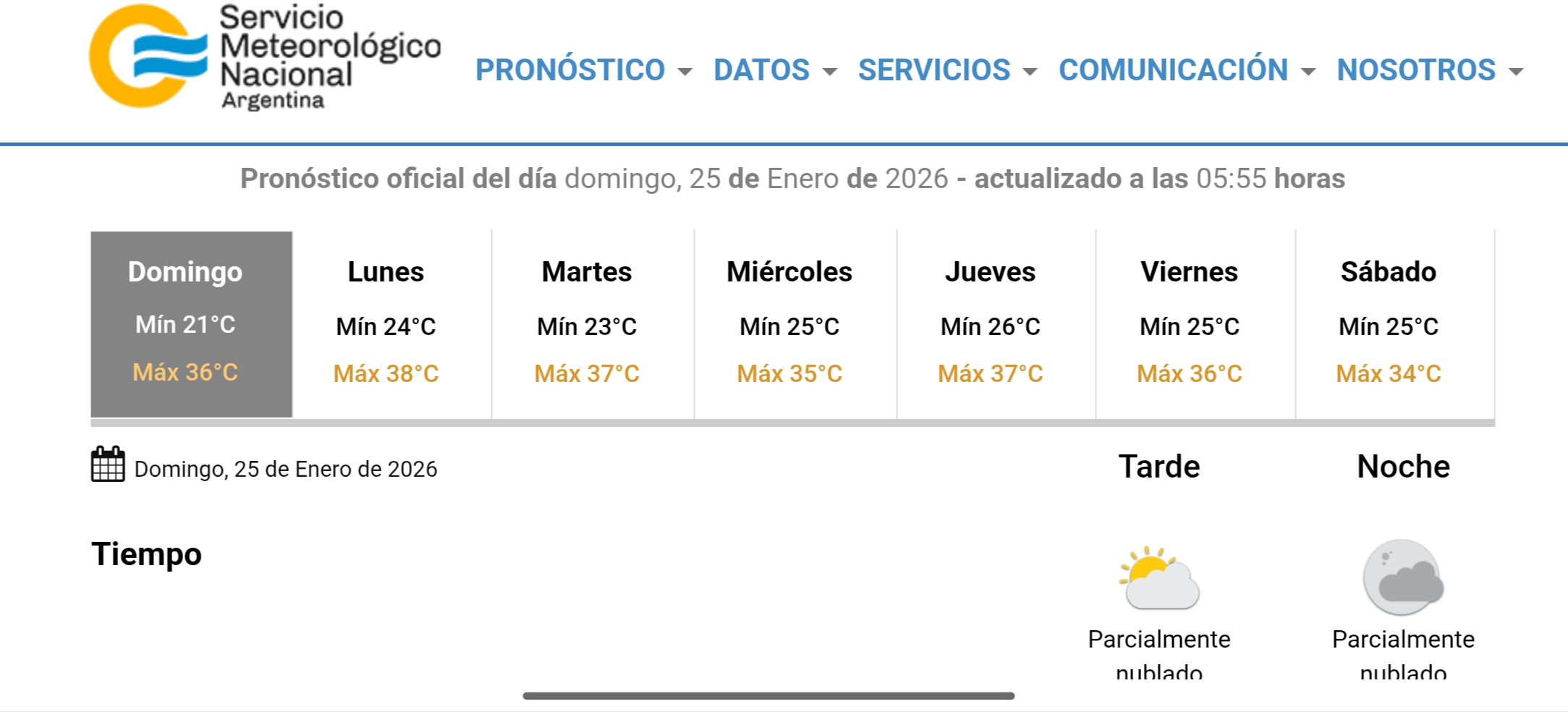Click the calendar icon beside the date

pos(108,465)
